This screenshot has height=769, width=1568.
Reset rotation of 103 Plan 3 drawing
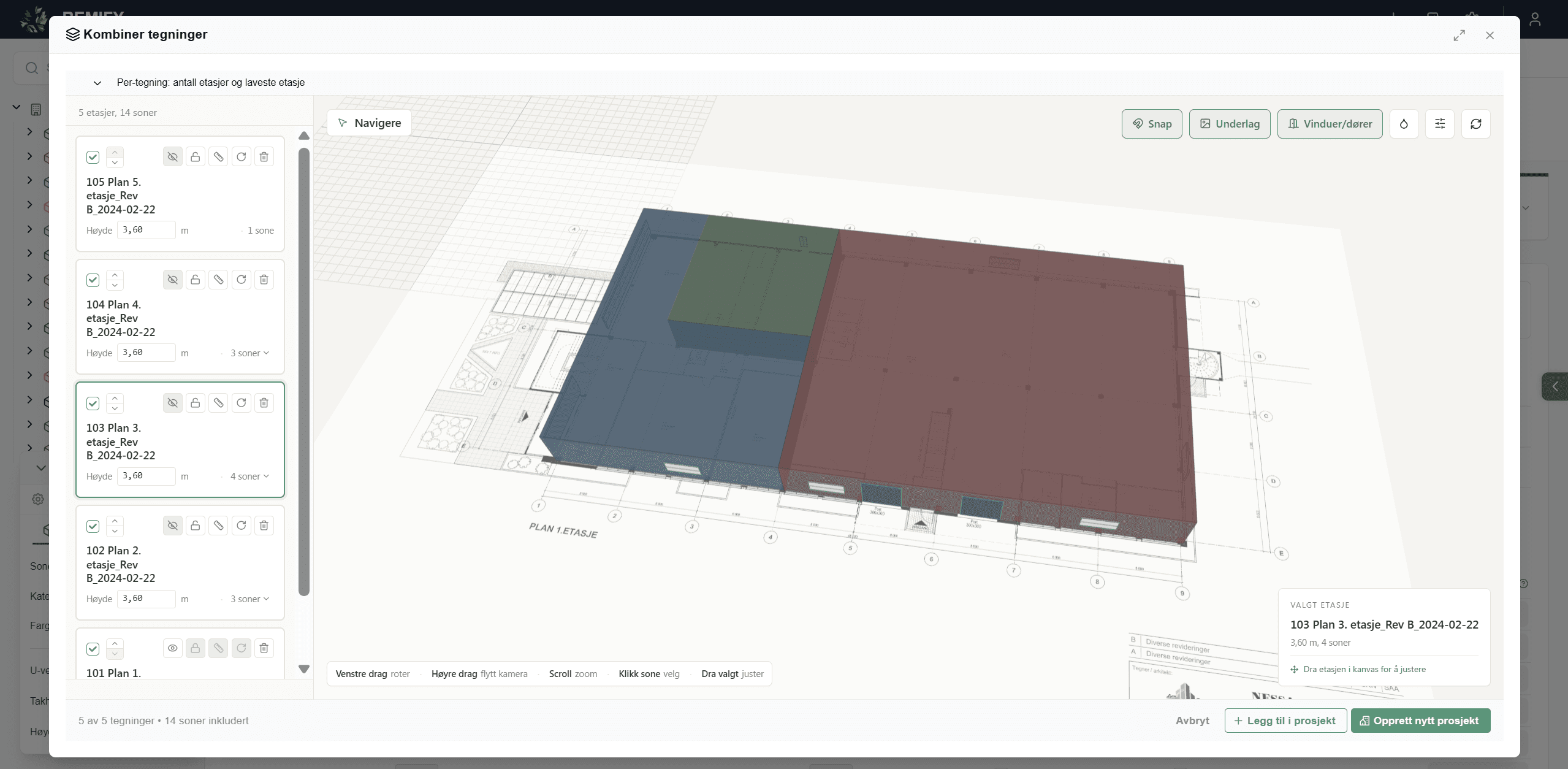[242, 403]
